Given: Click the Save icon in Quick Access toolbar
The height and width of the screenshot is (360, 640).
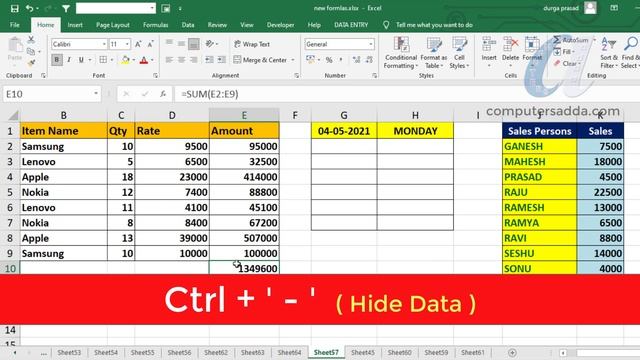Looking at the screenshot, I should (x=15, y=8).
